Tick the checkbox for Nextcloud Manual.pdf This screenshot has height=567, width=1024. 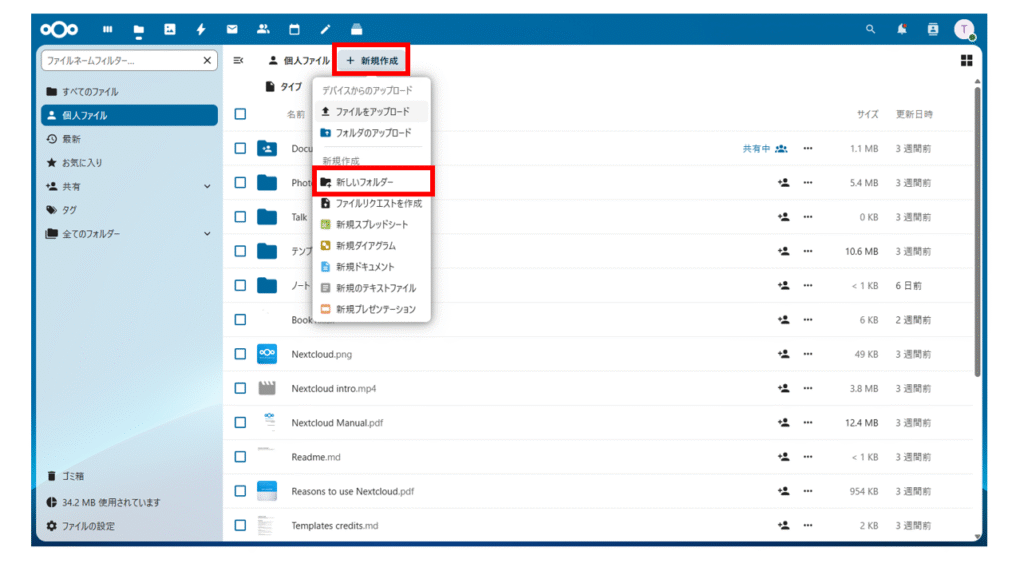(240, 423)
